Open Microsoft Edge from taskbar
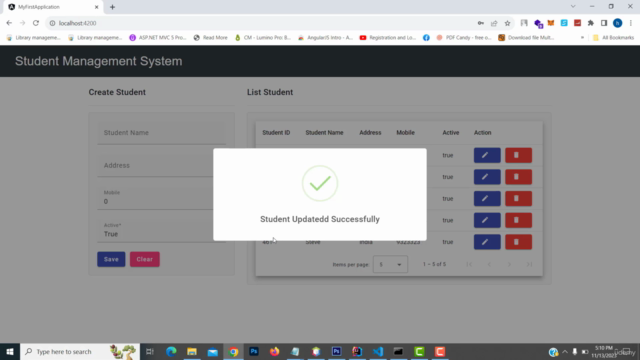Screen dimensions: 640x360 click(x=171, y=351)
